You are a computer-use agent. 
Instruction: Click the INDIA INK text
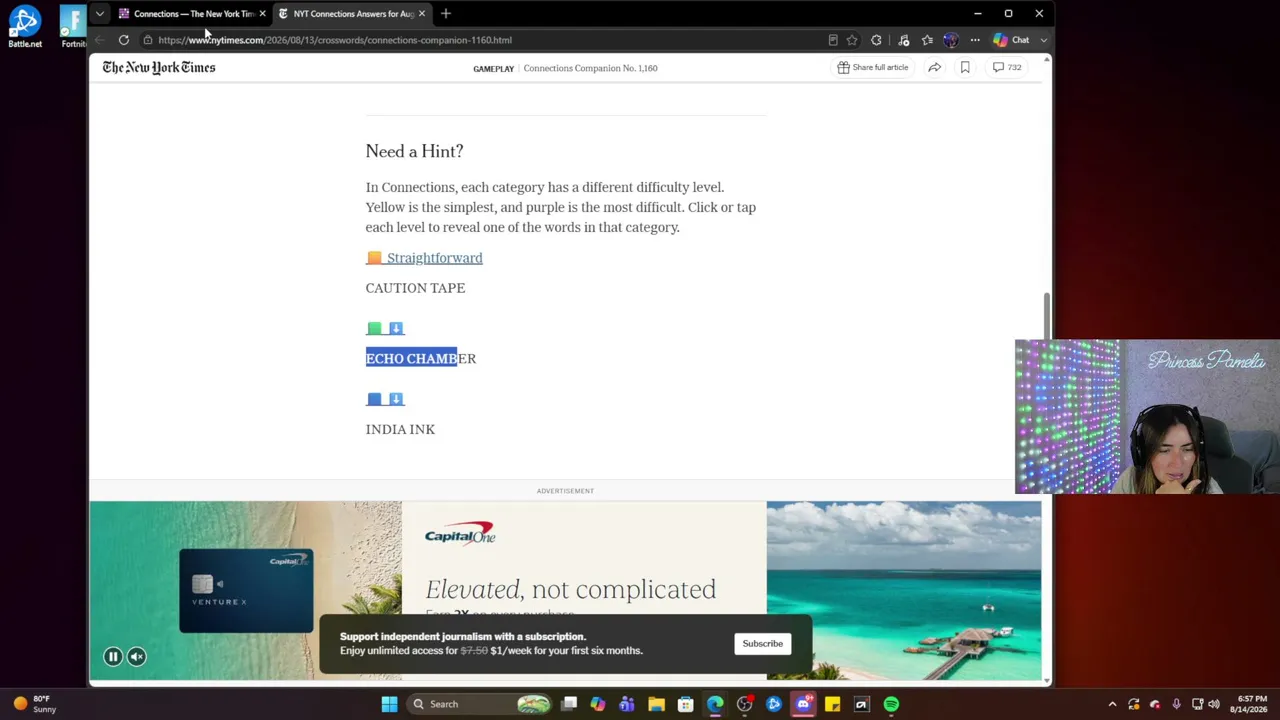click(400, 429)
